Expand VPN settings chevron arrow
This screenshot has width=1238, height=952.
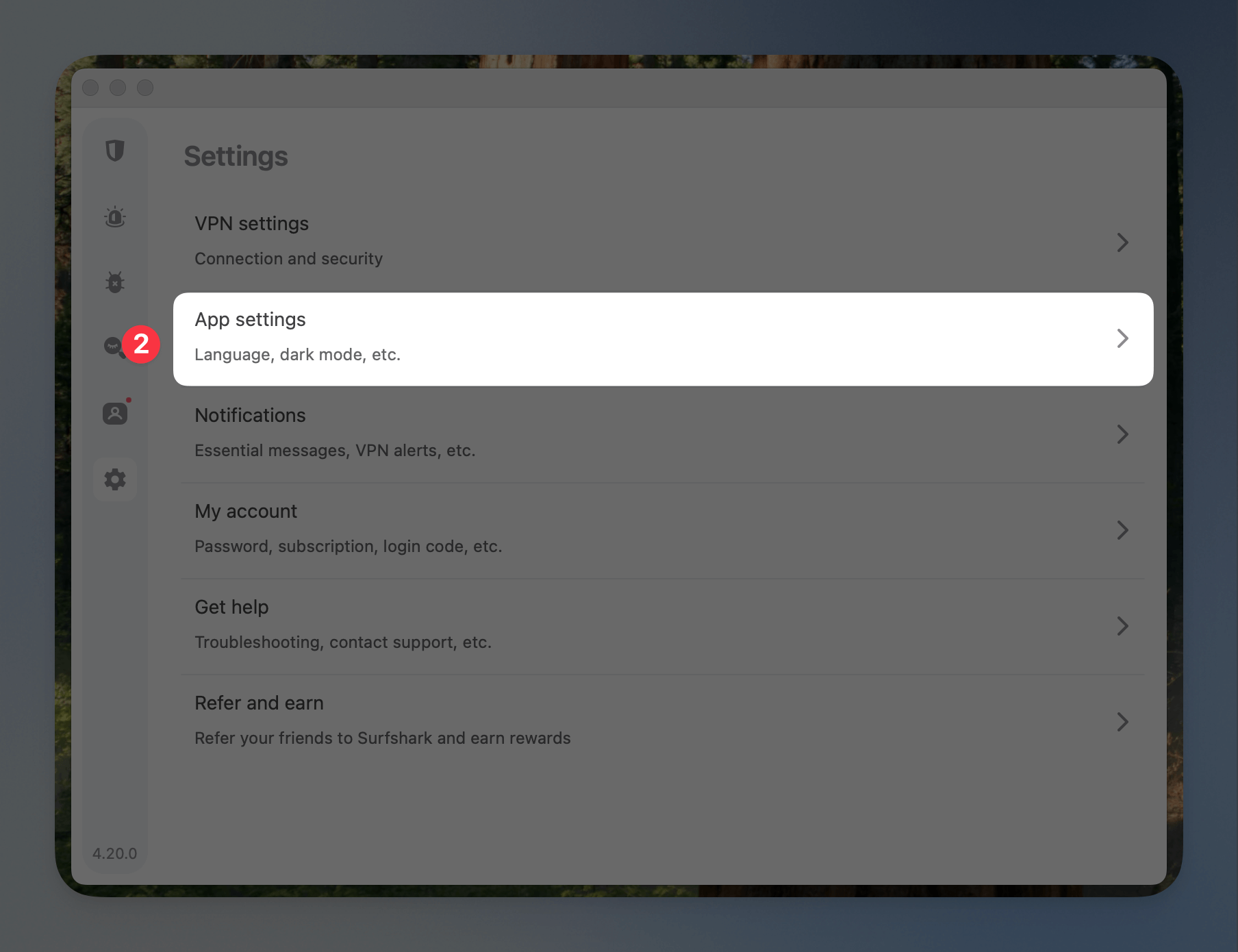(x=1122, y=242)
